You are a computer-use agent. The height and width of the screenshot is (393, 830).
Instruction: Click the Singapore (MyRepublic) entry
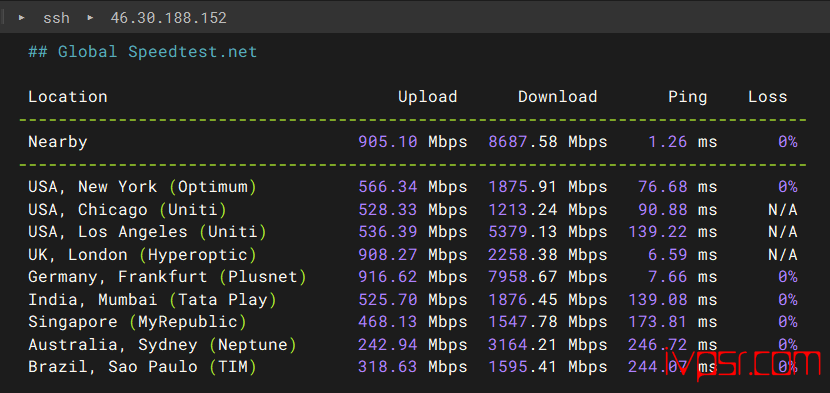pos(138,322)
